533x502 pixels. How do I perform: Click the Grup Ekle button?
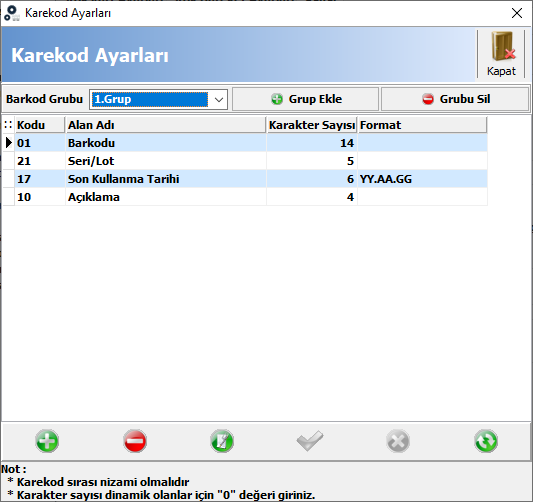(305, 99)
